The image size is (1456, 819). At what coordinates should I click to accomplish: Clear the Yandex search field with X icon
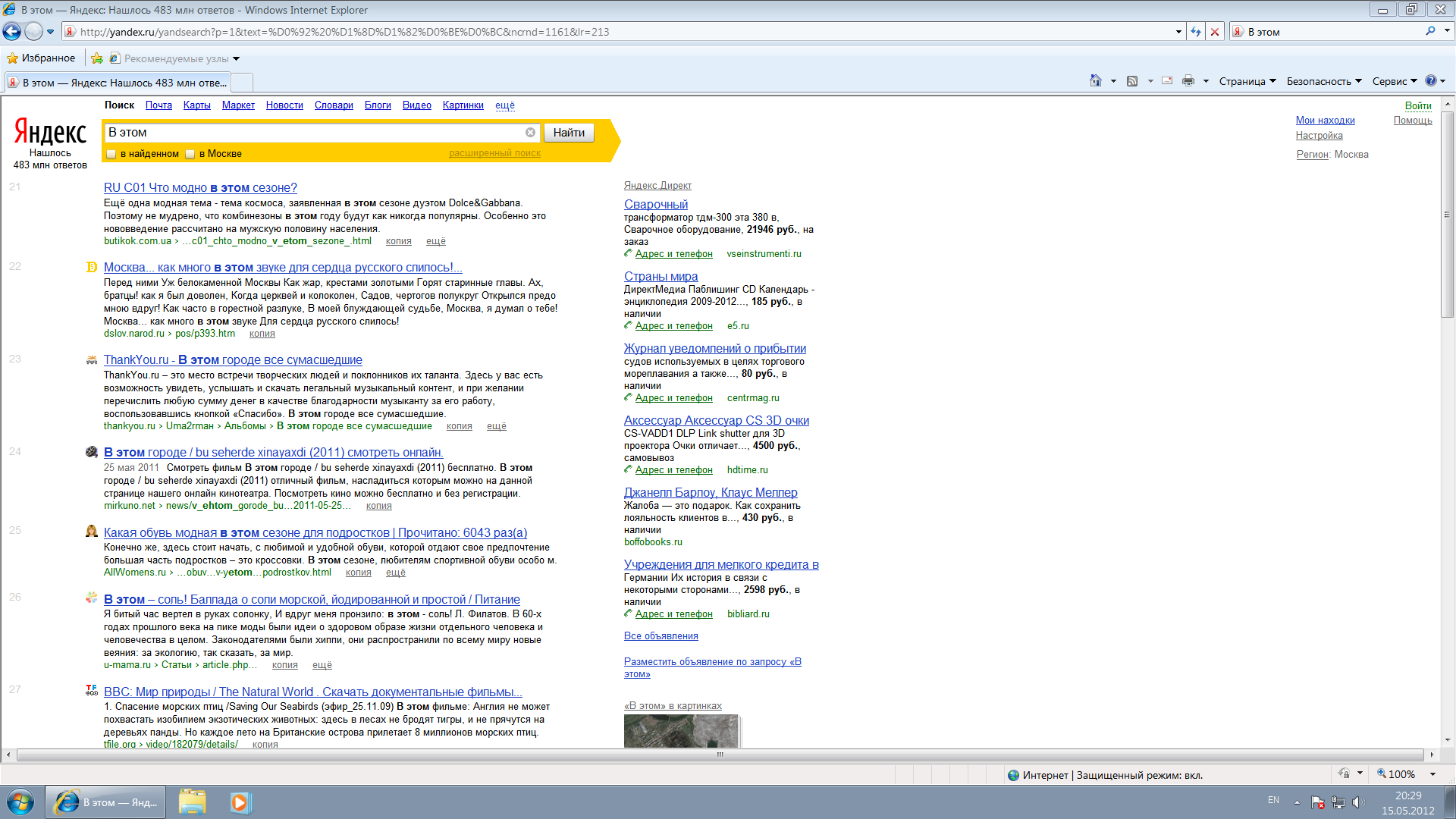(530, 133)
